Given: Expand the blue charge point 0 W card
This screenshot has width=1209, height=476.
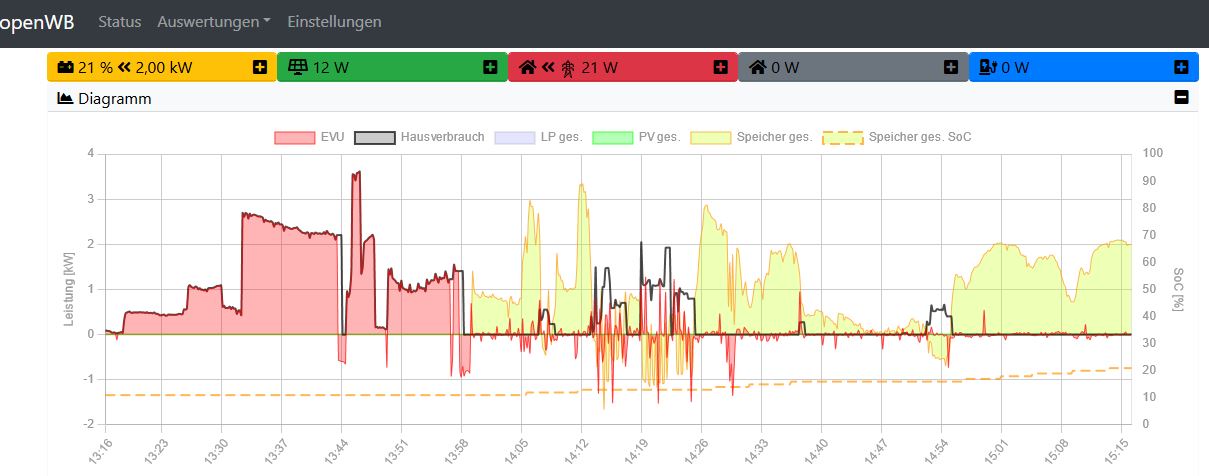Looking at the screenshot, I should click(x=1181, y=67).
